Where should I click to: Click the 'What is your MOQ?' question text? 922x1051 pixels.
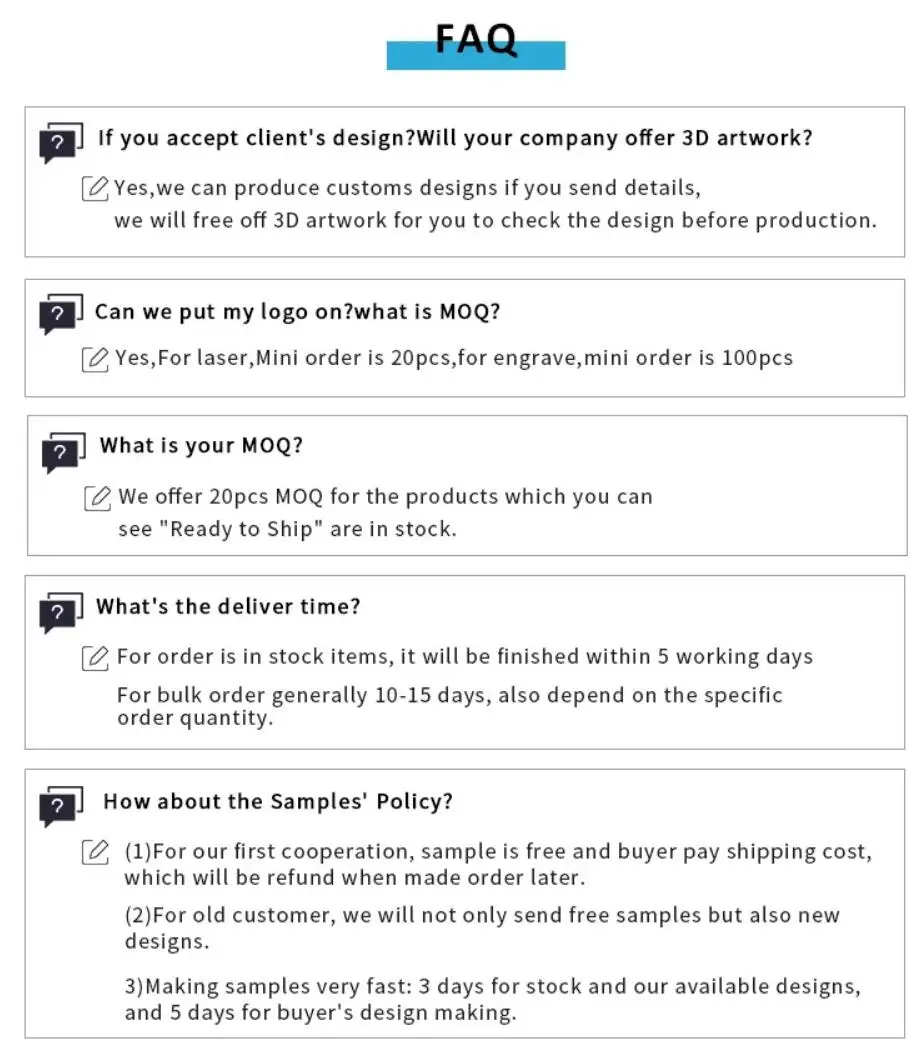click(201, 446)
